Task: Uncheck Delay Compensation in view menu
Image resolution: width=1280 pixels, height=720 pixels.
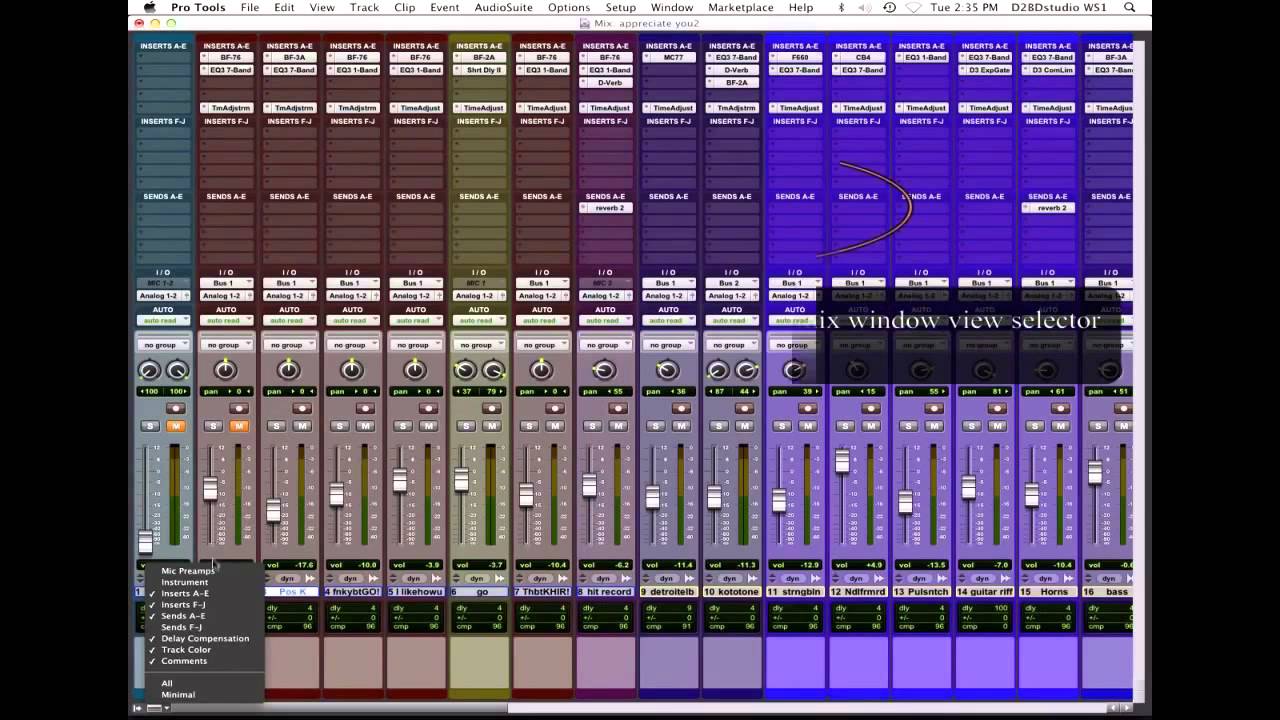Action: pyautogui.click(x=205, y=638)
